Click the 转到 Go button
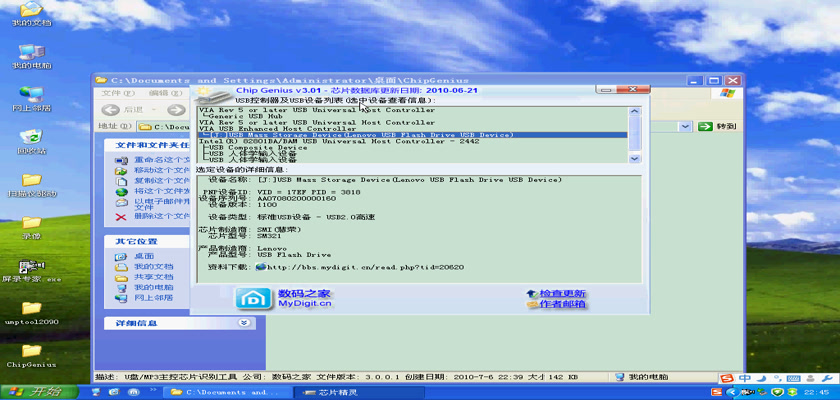 [718, 126]
